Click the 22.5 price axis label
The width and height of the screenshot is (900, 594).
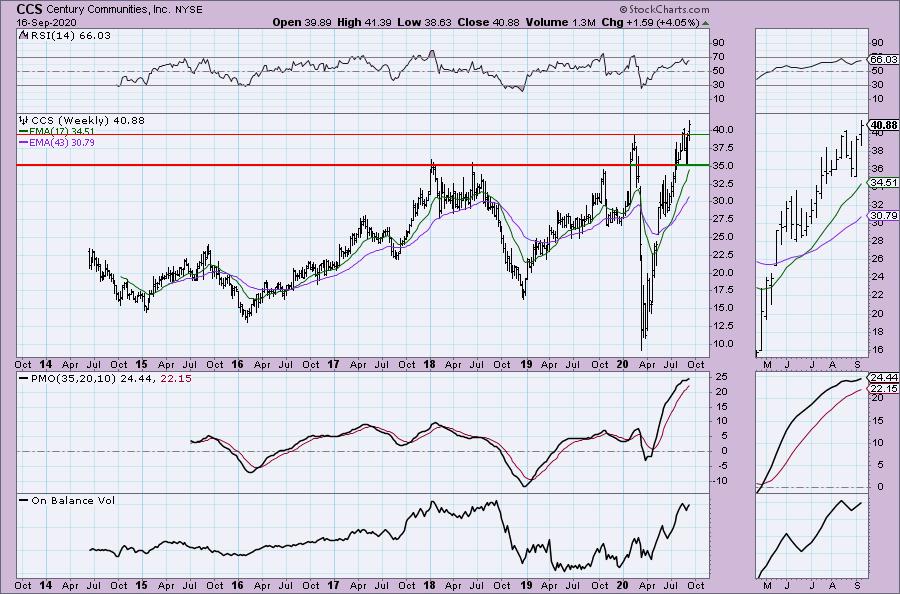(723, 254)
